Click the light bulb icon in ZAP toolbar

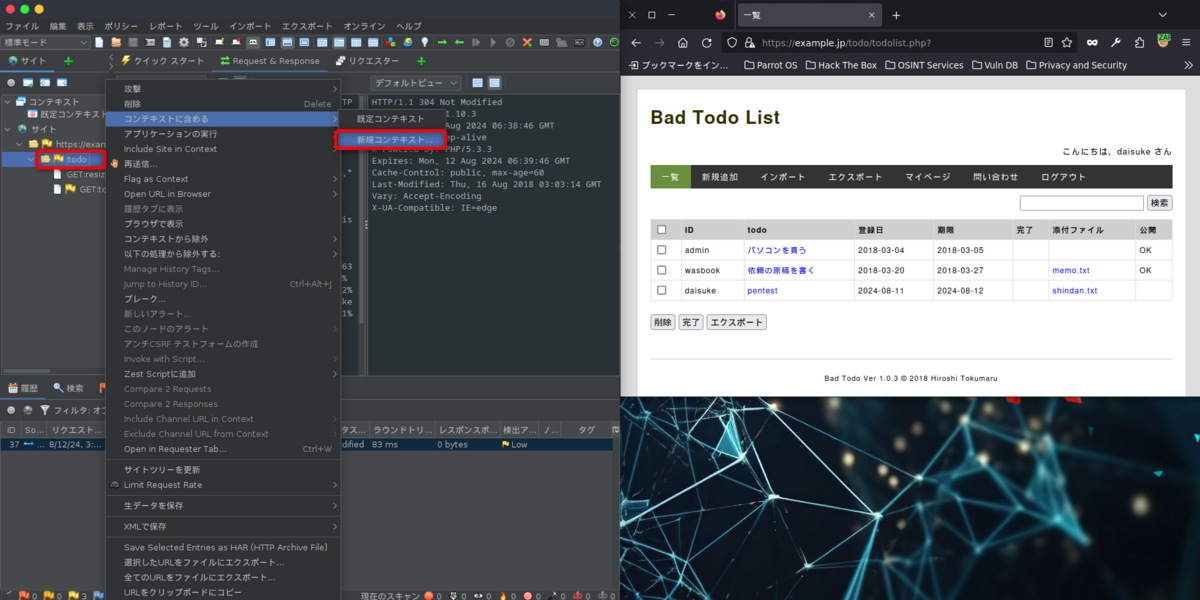425,42
